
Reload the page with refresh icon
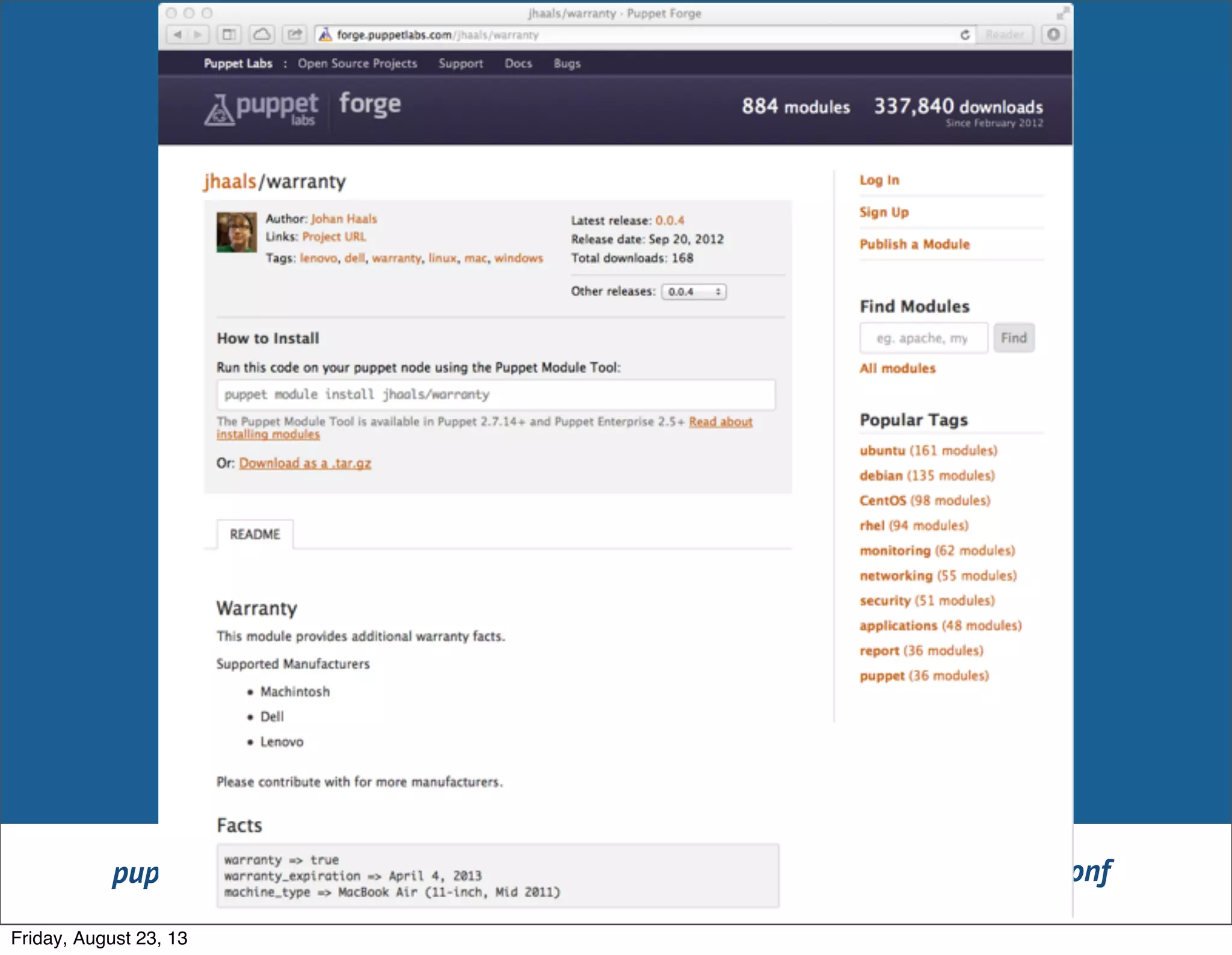pyautogui.click(x=965, y=35)
